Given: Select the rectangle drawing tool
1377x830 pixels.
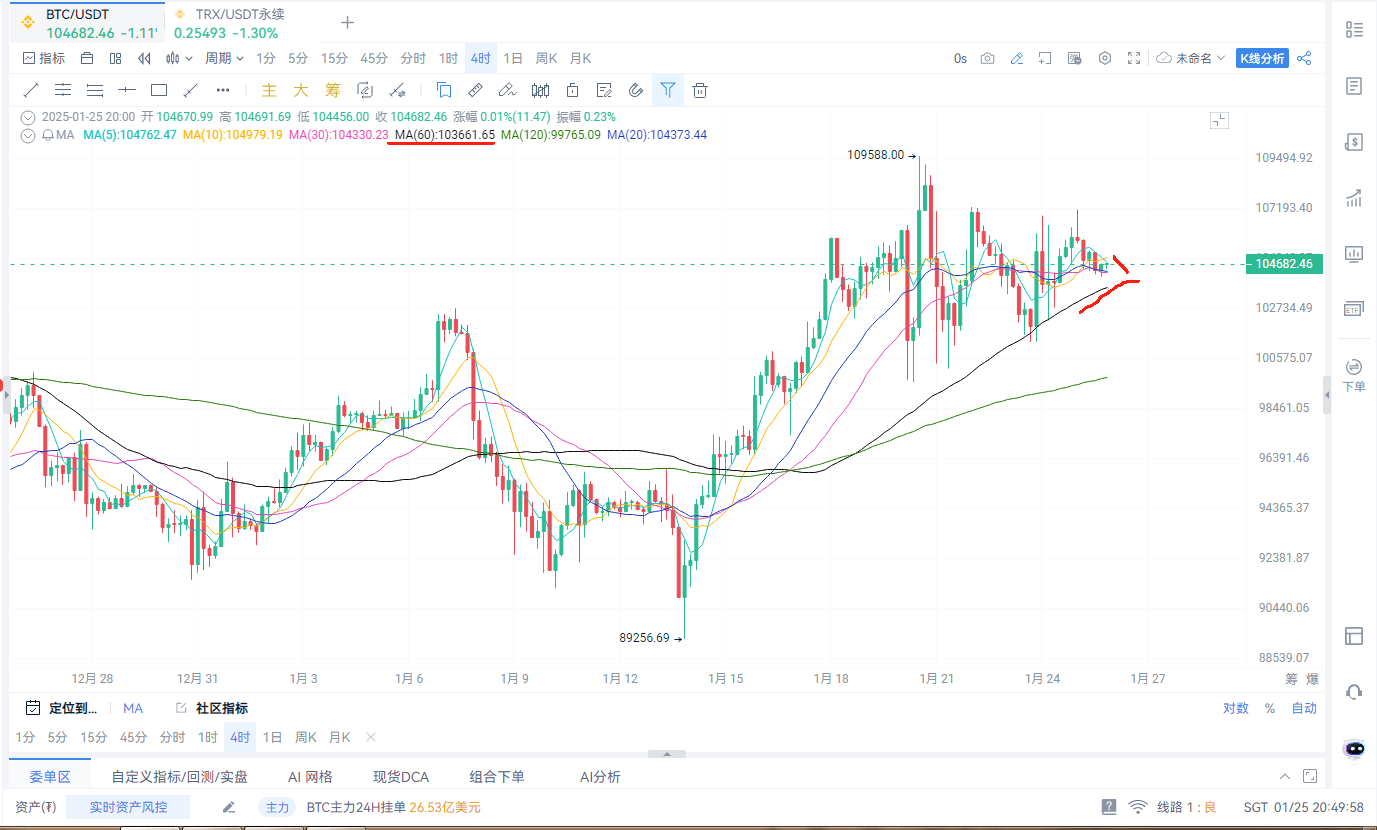Looking at the screenshot, I should coord(158,90).
